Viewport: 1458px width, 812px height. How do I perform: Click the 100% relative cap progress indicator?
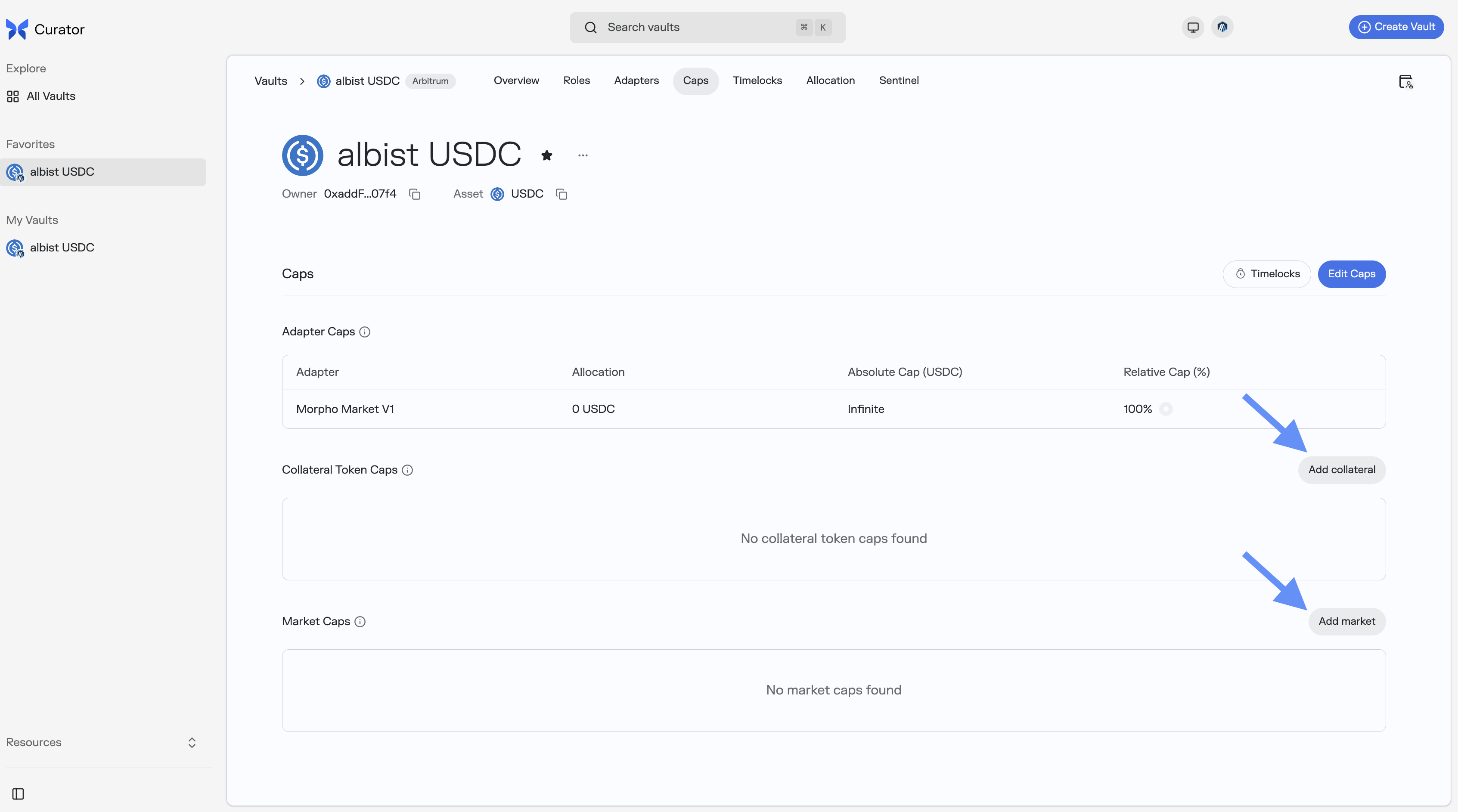[1165, 409]
